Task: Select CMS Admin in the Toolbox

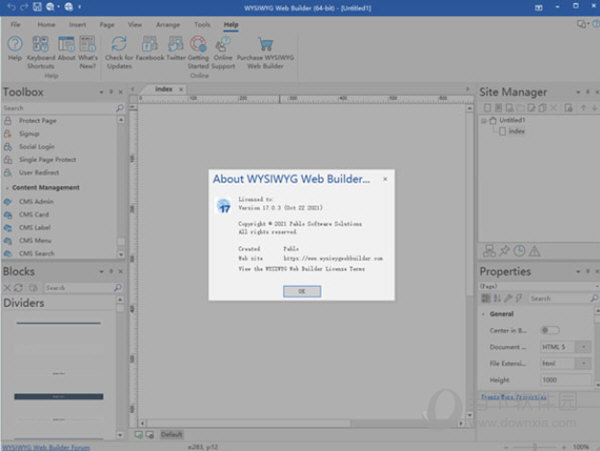Action: pos(36,202)
